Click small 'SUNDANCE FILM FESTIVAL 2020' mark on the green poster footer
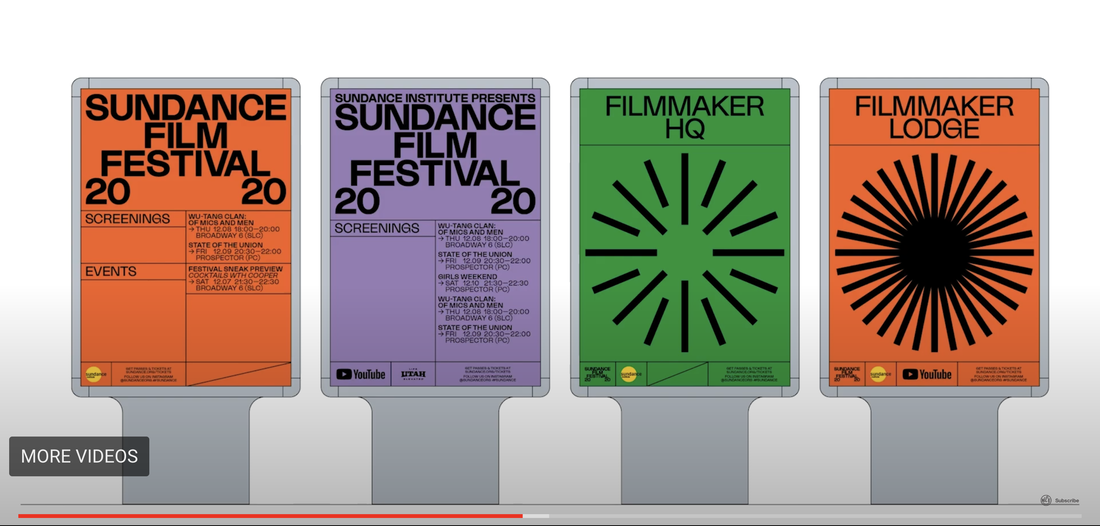 pyautogui.click(x=598, y=374)
